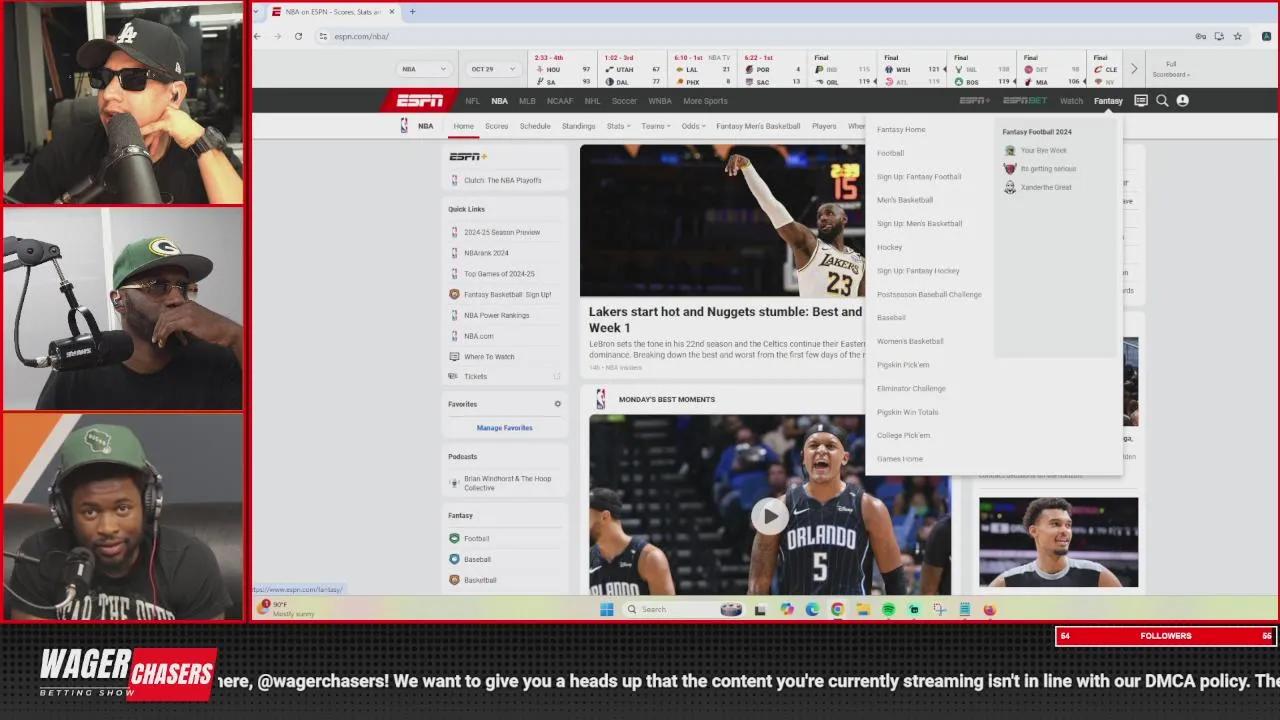Reload the page with the refresh icon
The width and height of the screenshot is (1280, 720).
click(298, 36)
